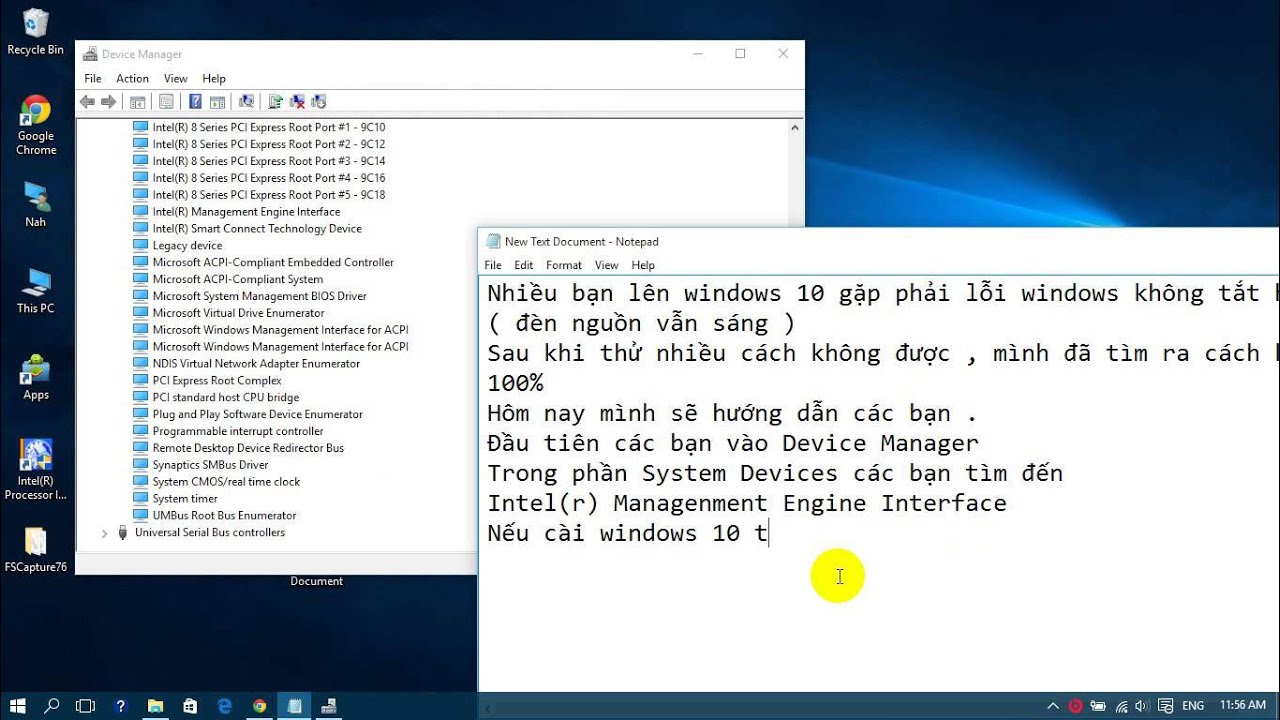Click the Show/Hide Action Pane toolbar icon
The height and width of the screenshot is (720, 1280).
pyautogui.click(x=217, y=101)
